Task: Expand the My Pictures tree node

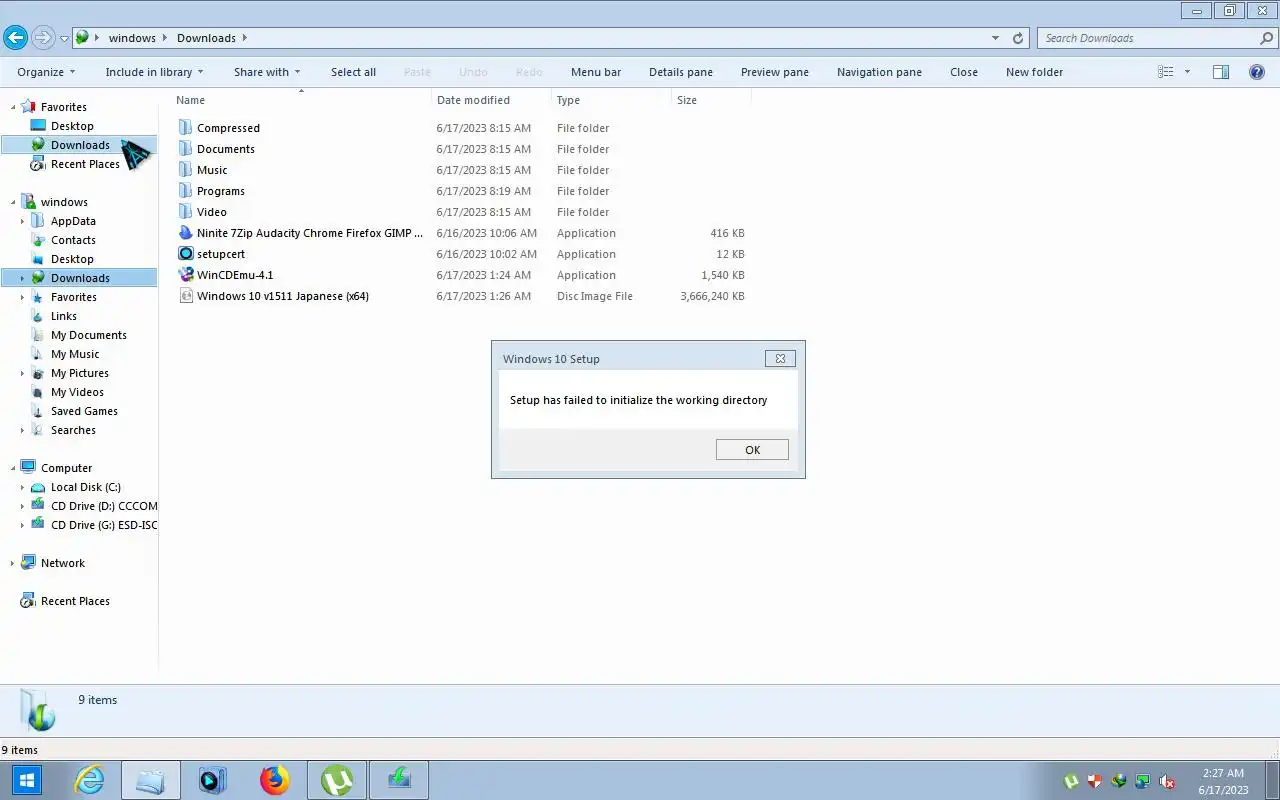Action: click(x=22, y=373)
